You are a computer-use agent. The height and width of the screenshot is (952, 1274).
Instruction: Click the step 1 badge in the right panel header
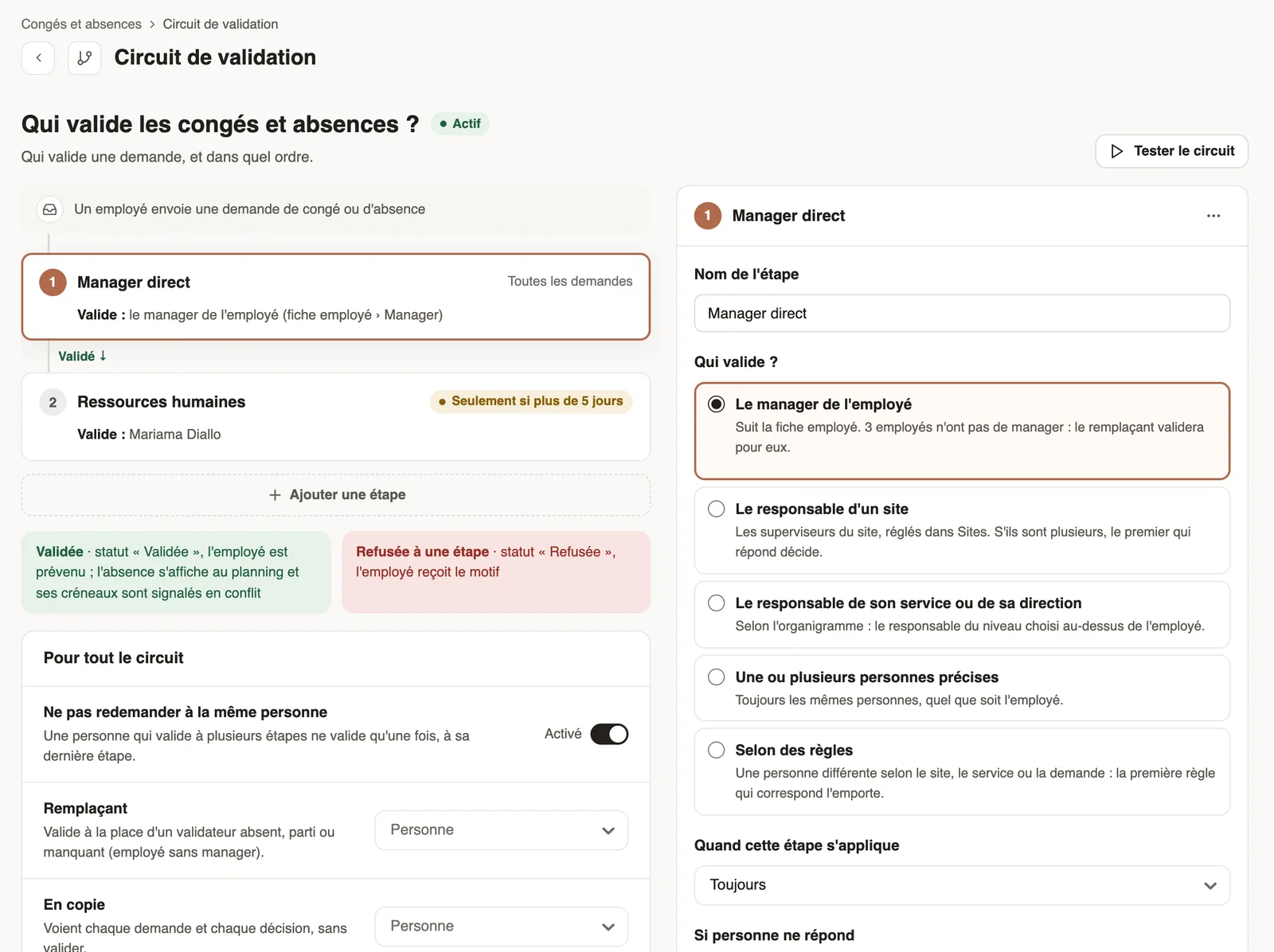click(x=707, y=216)
